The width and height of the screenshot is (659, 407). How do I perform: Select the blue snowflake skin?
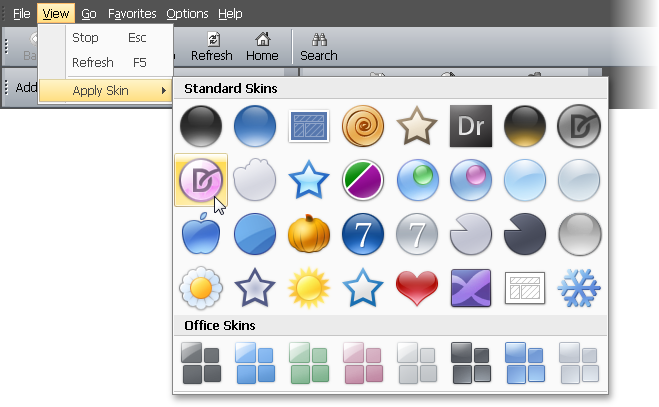579,288
